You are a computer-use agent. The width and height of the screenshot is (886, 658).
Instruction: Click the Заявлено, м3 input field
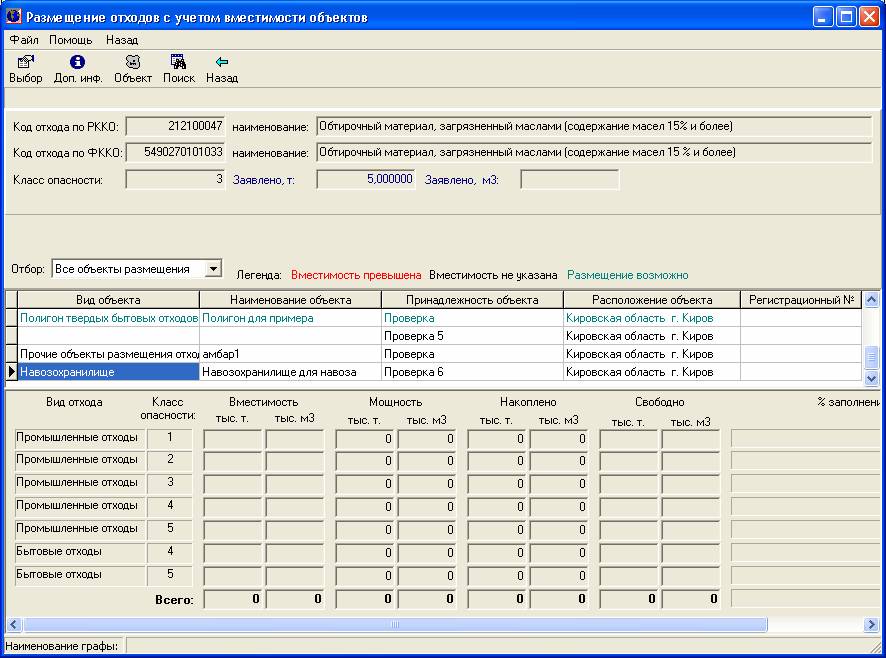point(569,180)
